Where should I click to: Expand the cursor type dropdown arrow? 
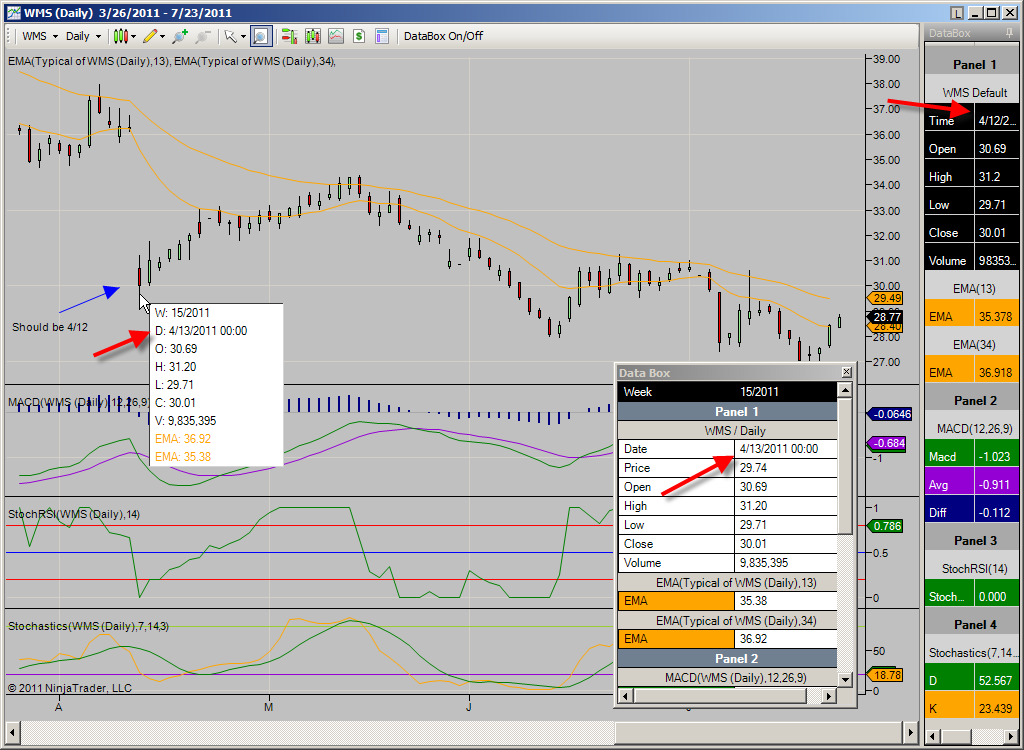(244, 37)
